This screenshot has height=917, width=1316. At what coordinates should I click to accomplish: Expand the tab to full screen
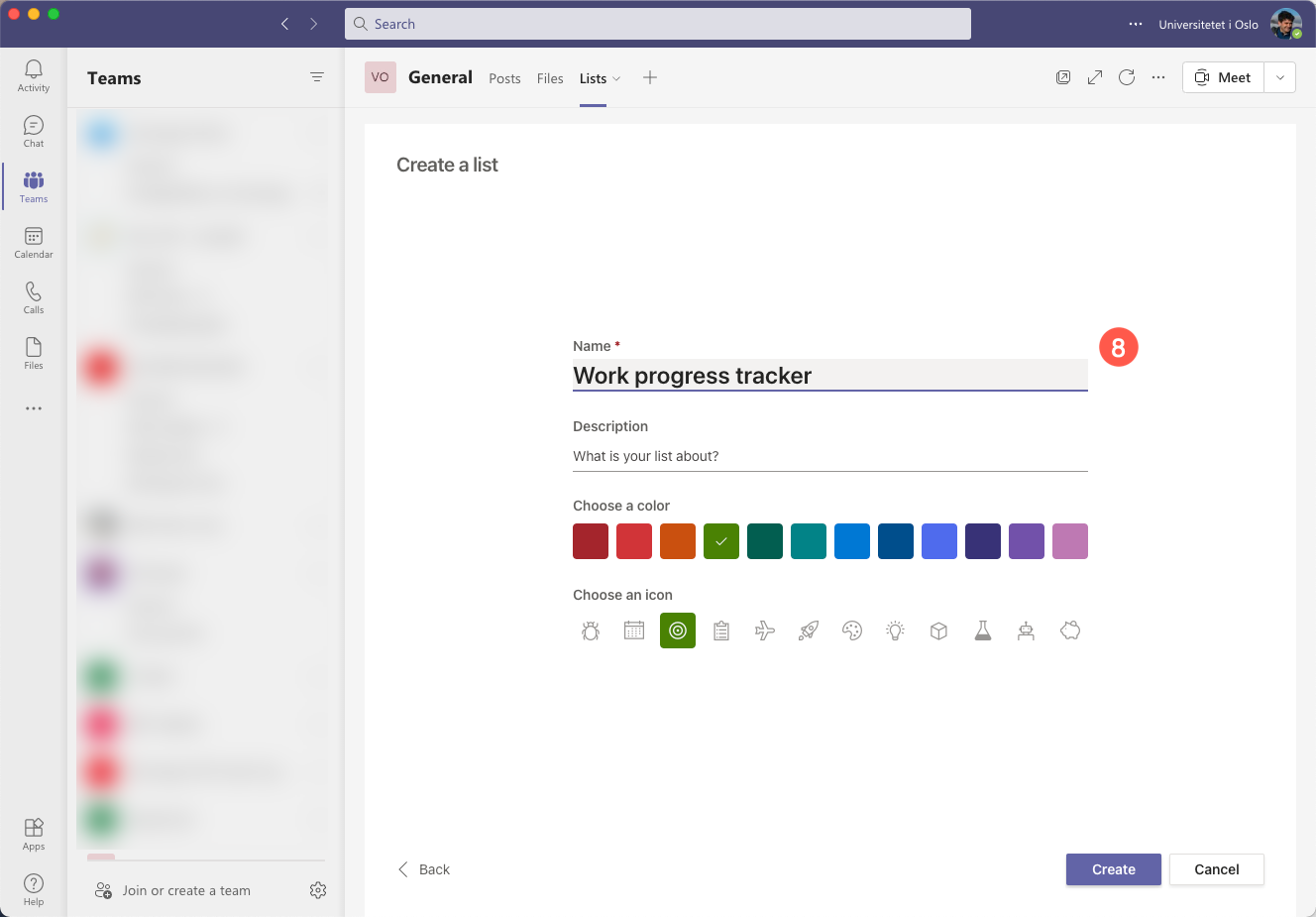(x=1095, y=77)
